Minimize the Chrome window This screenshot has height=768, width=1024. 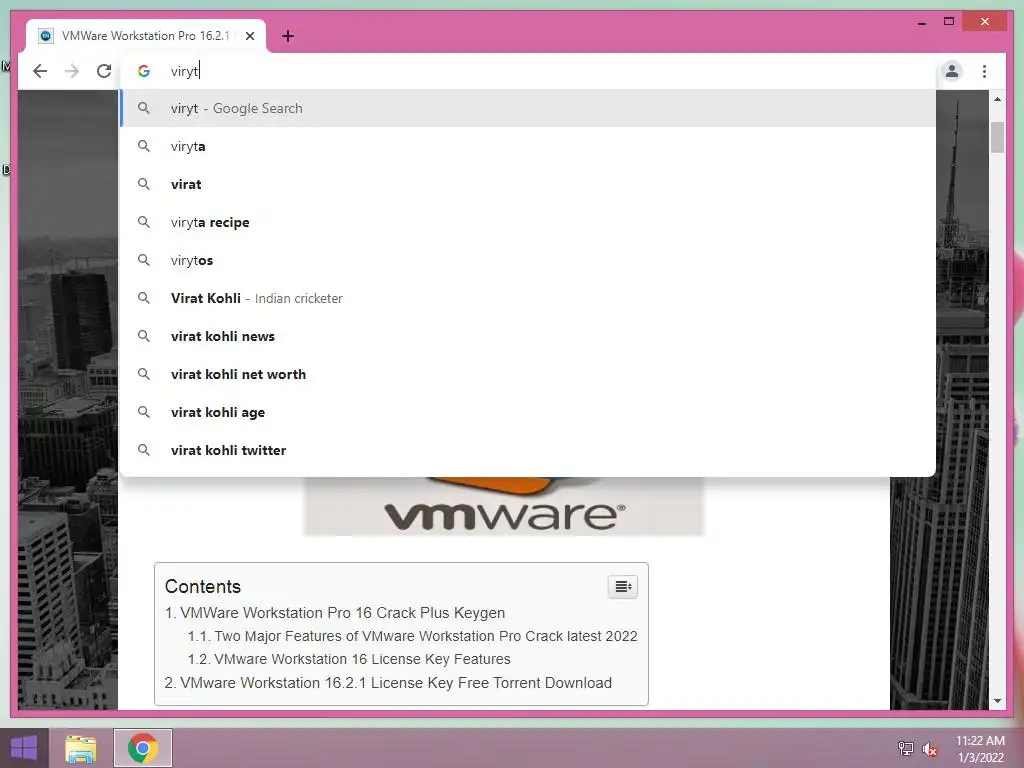coord(921,22)
